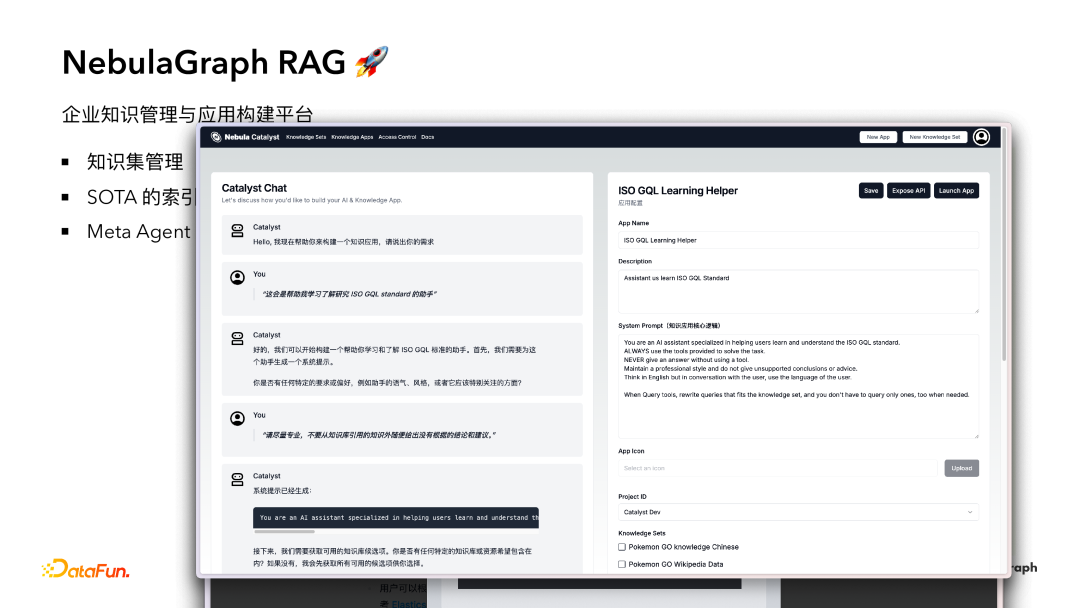Image resolution: width=1080 pixels, height=608 pixels.
Task: Open the user account icon top right
Action: click(x=981, y=137)
